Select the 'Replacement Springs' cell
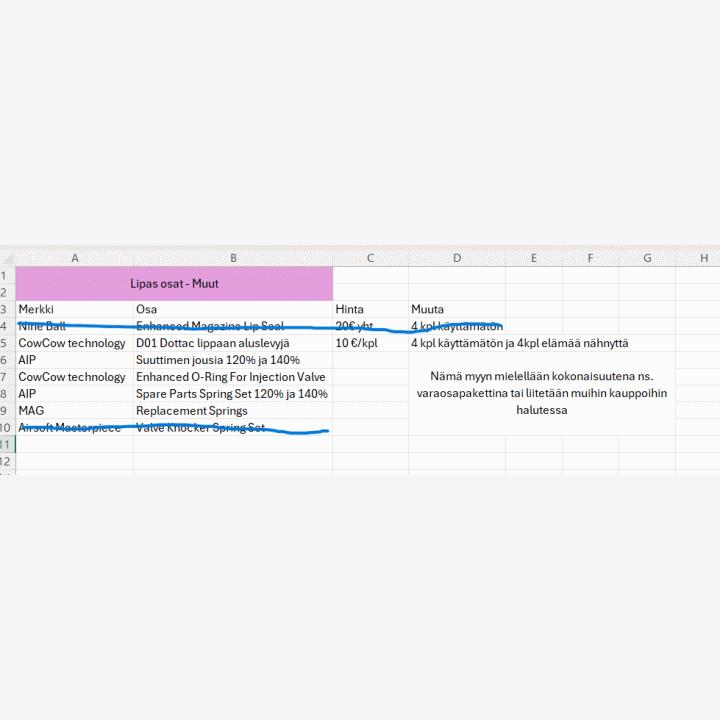Viewport: 720px width, 720px height. [x=233, y=411]
